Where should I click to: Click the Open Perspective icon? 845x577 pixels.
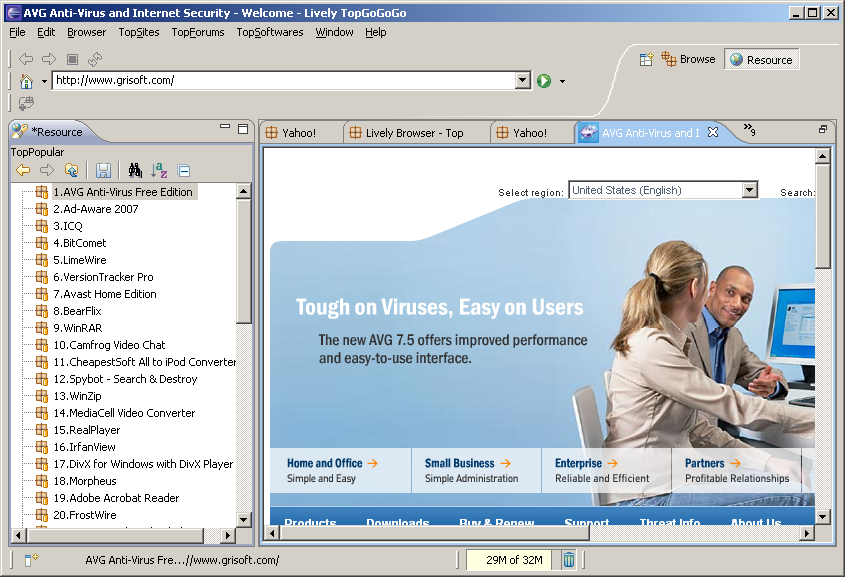(646, 59)
